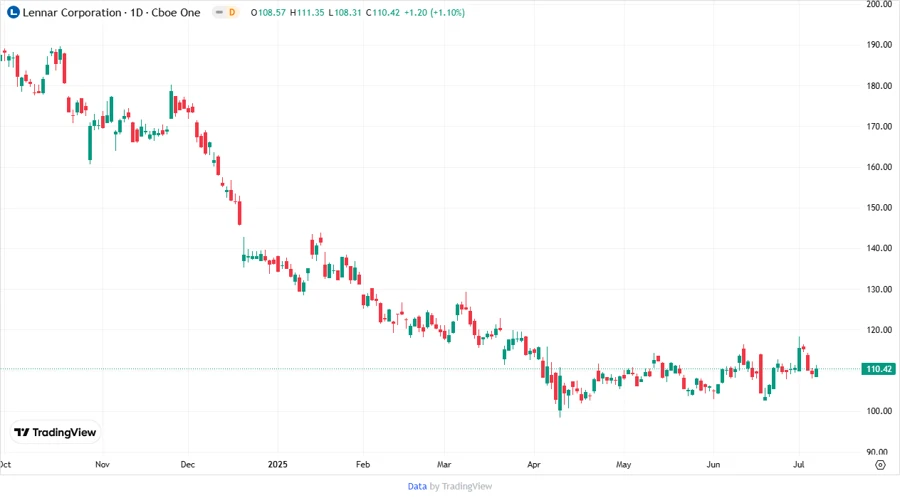Click the change value +1.20 (+1.10%)
This screenshot has height=498, width=900.
(435, 12)
